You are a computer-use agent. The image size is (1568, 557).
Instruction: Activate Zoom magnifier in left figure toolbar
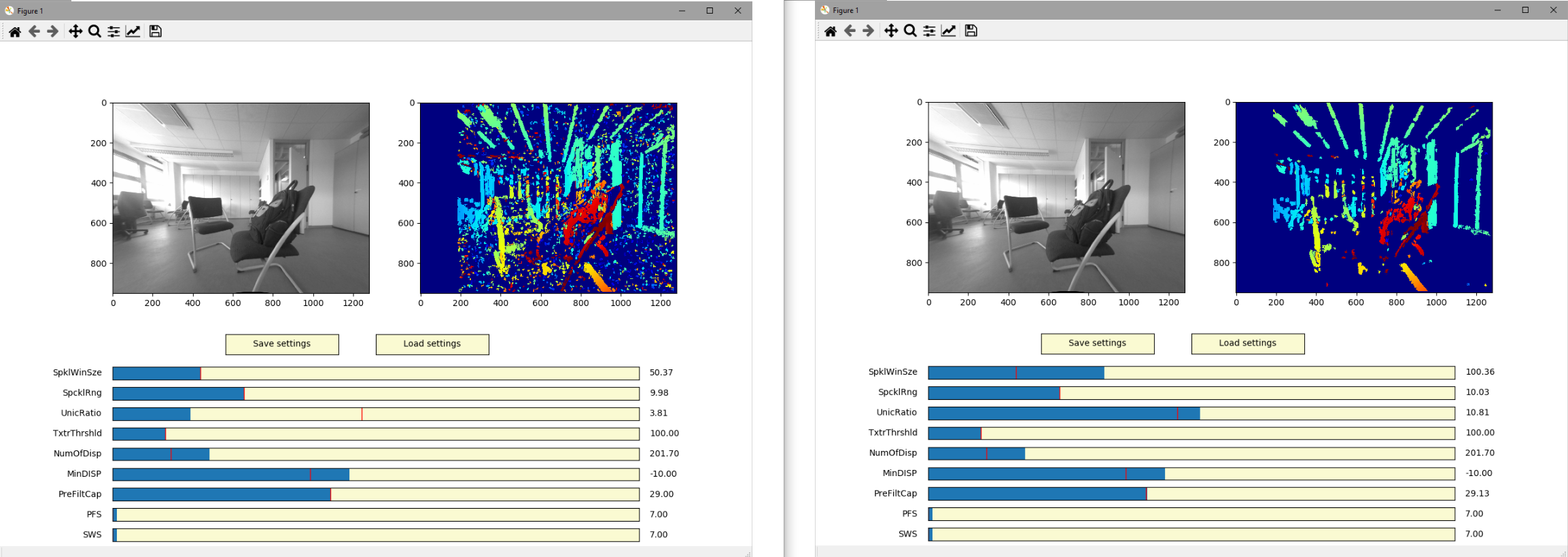94,31
